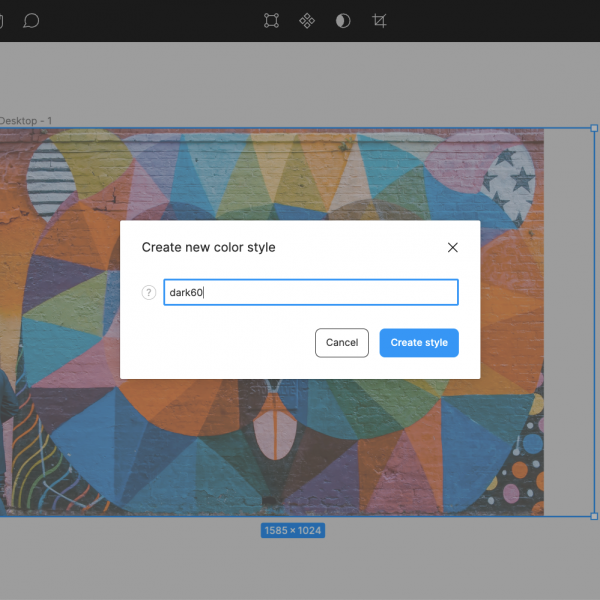This screenshot has width=600, height=600.
Task: Click the frame's bottom-right resize handle
Action: click(x=594, y=516)
